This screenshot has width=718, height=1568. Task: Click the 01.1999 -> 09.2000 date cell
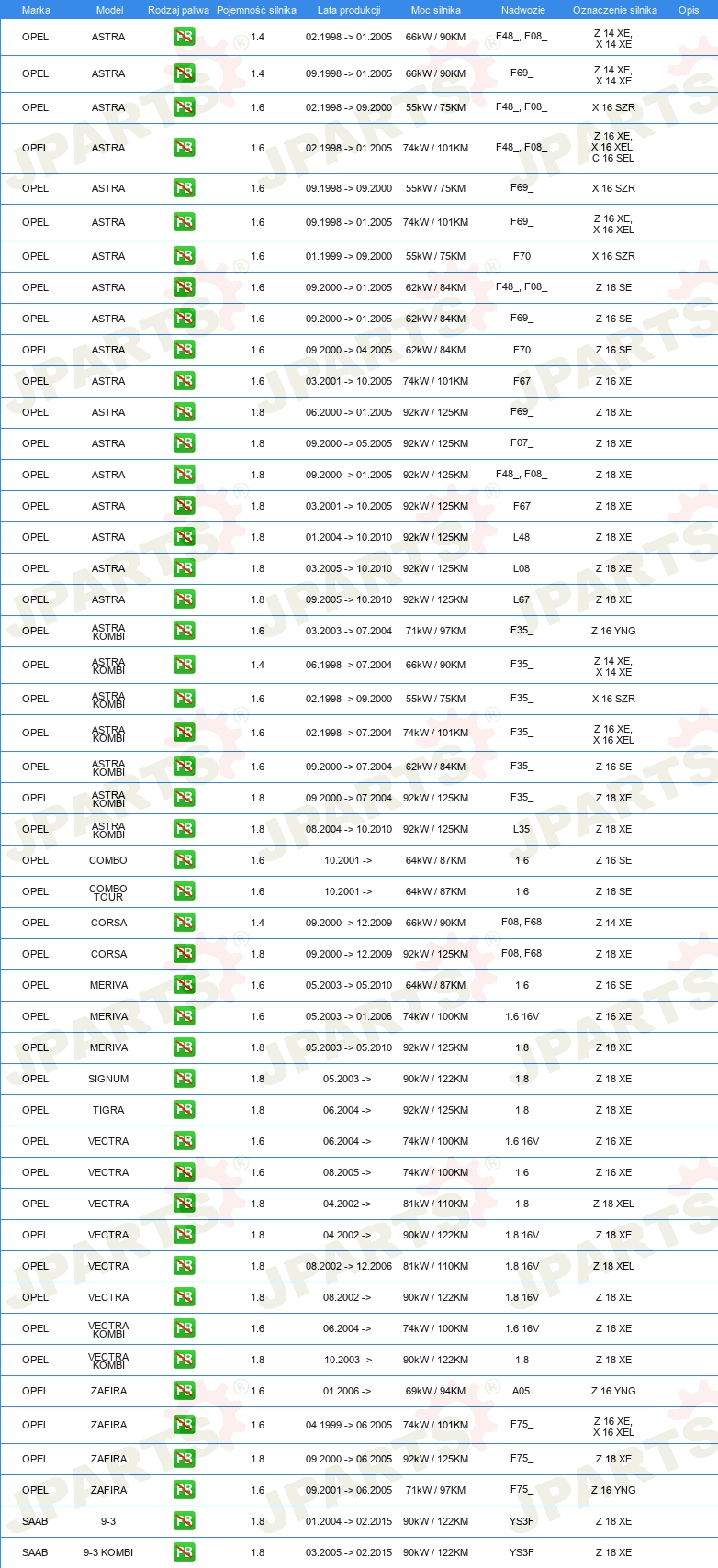(349, 256)
